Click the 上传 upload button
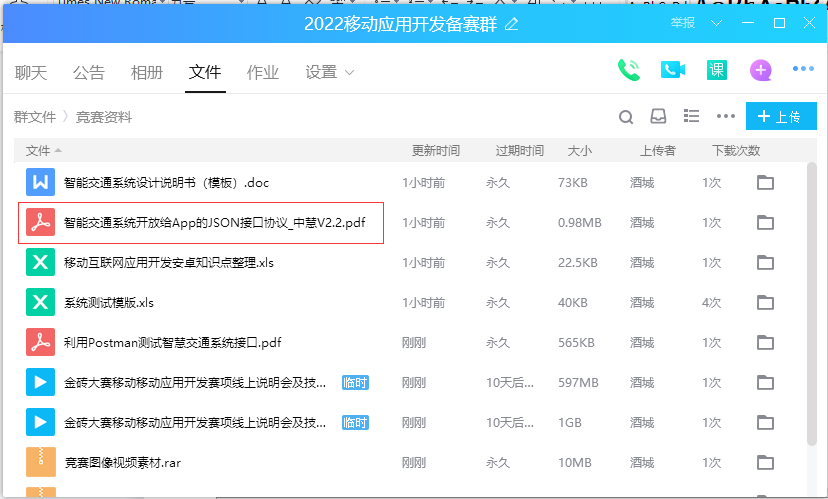The image size is (828, 499). 781,116
